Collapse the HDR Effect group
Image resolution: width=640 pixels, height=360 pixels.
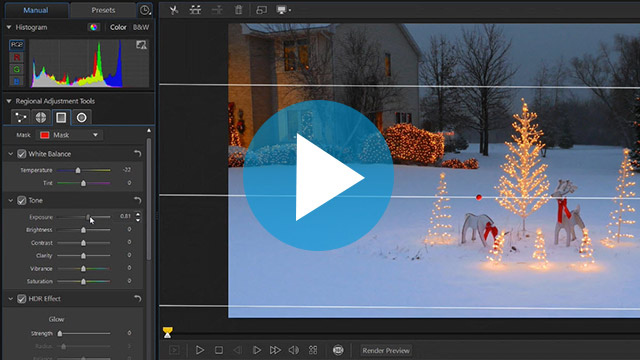click(x=11, y=299)
